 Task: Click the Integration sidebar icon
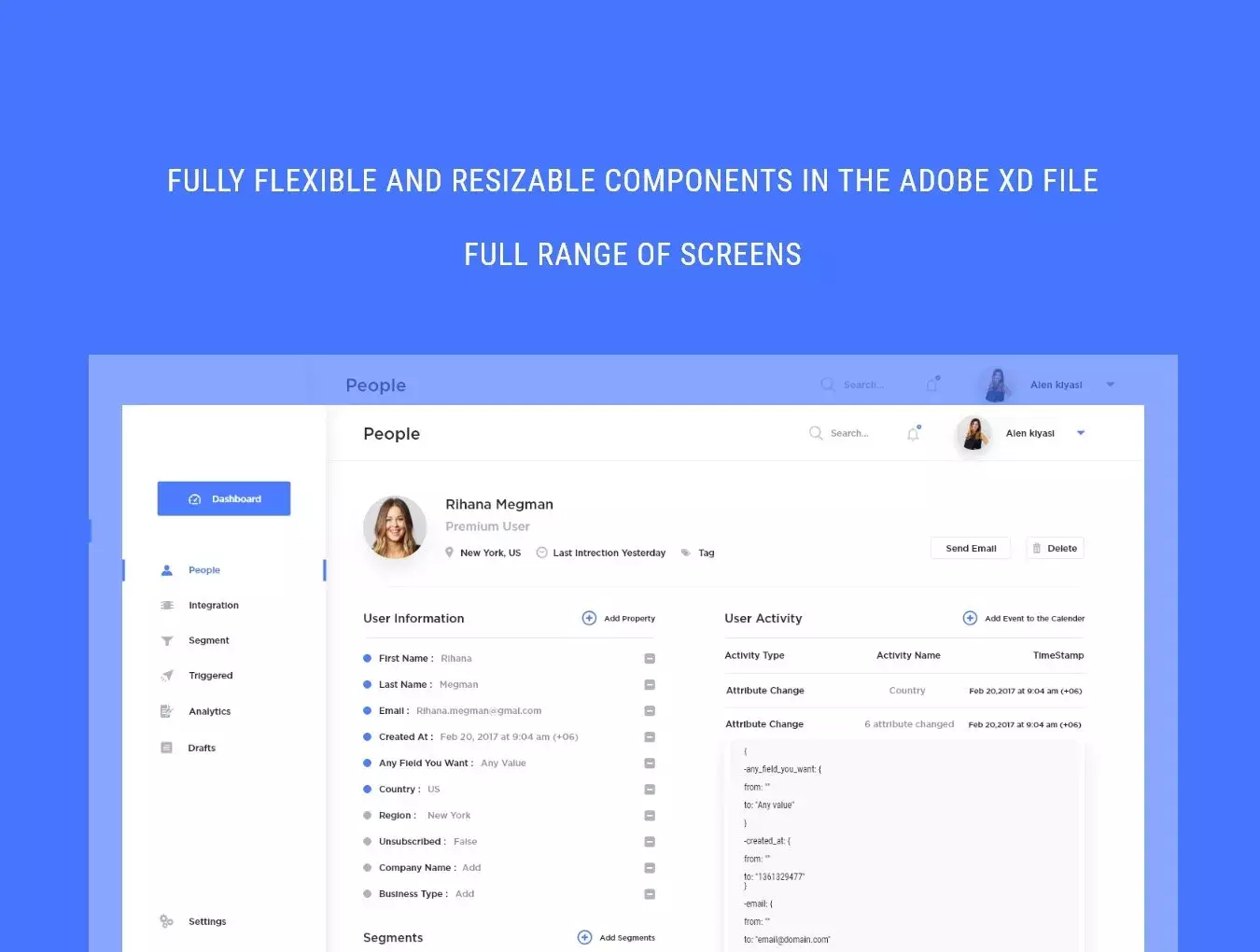[167, 606]
